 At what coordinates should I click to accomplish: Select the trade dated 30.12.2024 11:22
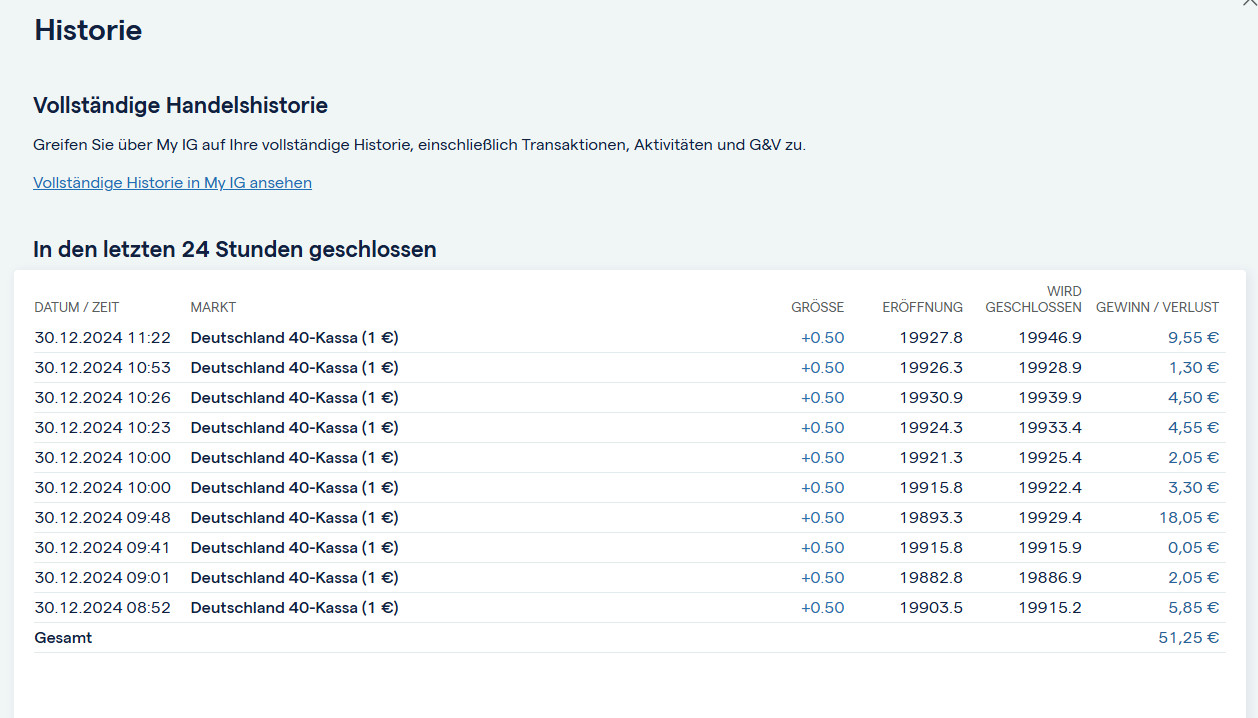pos(102,338)
